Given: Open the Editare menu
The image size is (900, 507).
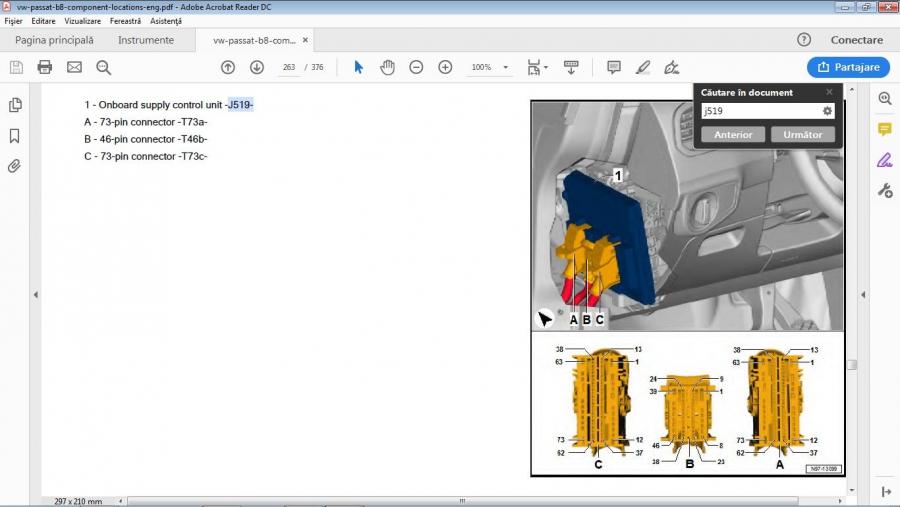Looking at the screenshot, I should point(43,21).
